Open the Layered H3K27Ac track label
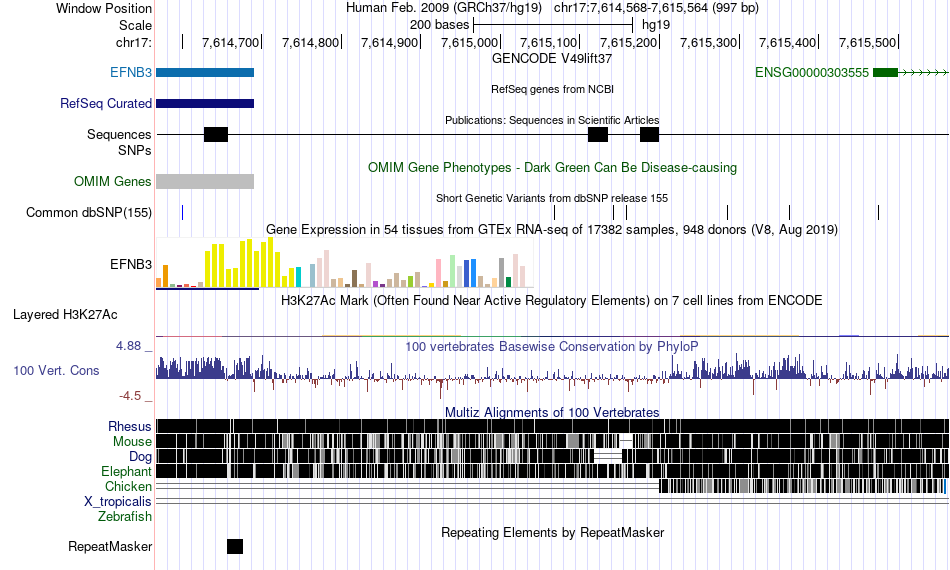This screenshot has height=570, width=950. click(65, 315)
